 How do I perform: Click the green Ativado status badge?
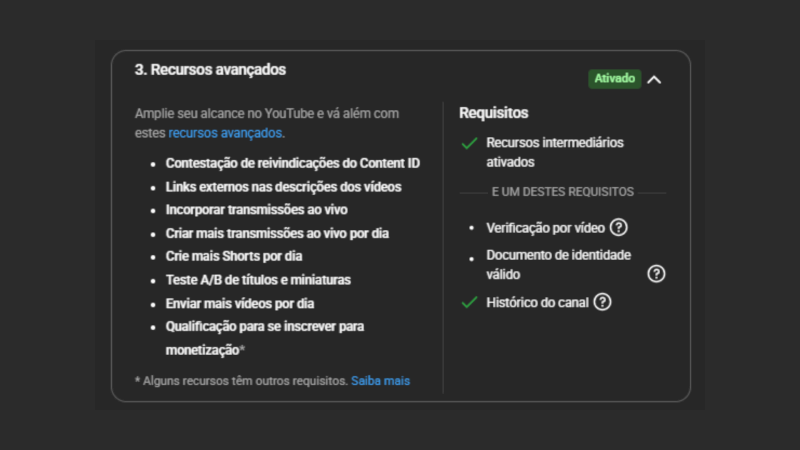[614, 78]
